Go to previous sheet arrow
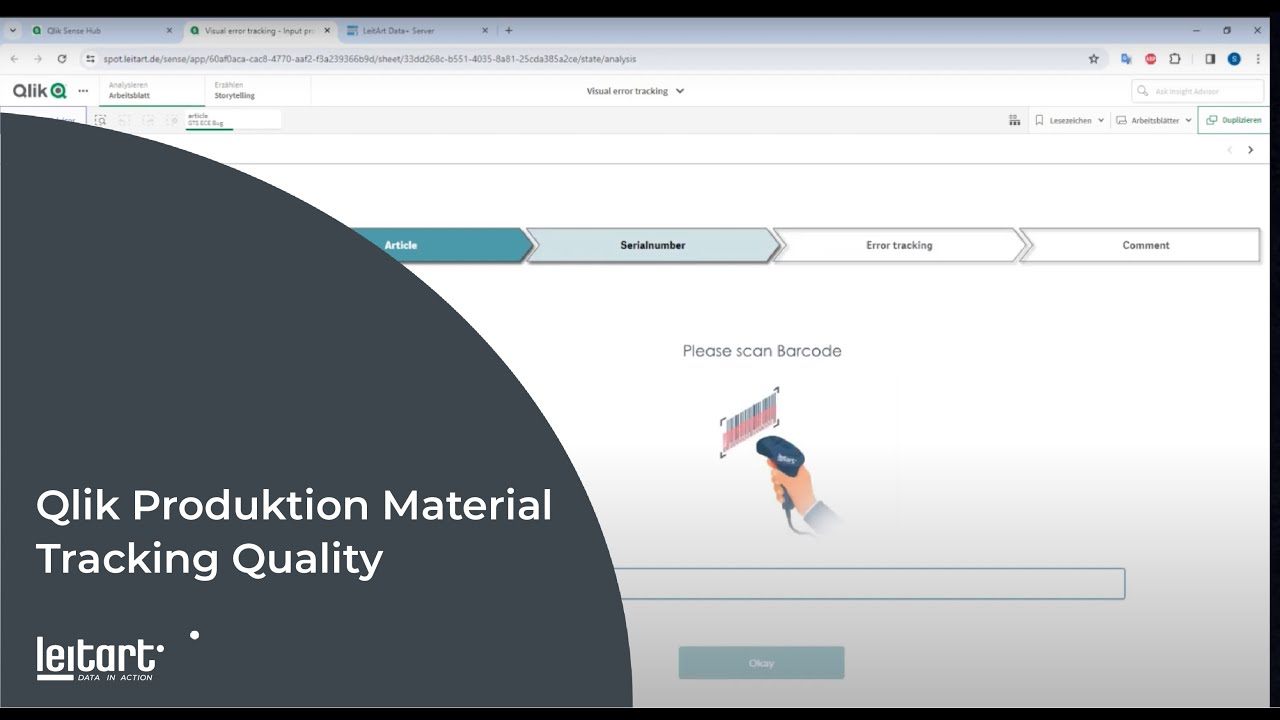The image size is (1280, 720). tap(1230, 150)
